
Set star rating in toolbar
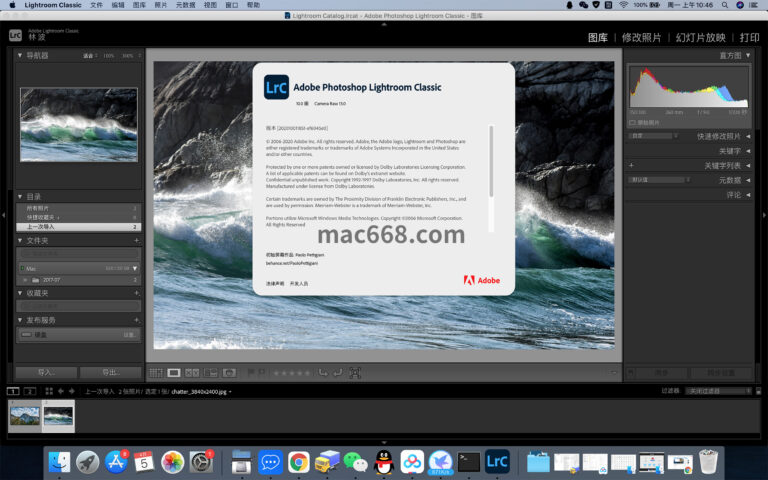tap(292, 373)
